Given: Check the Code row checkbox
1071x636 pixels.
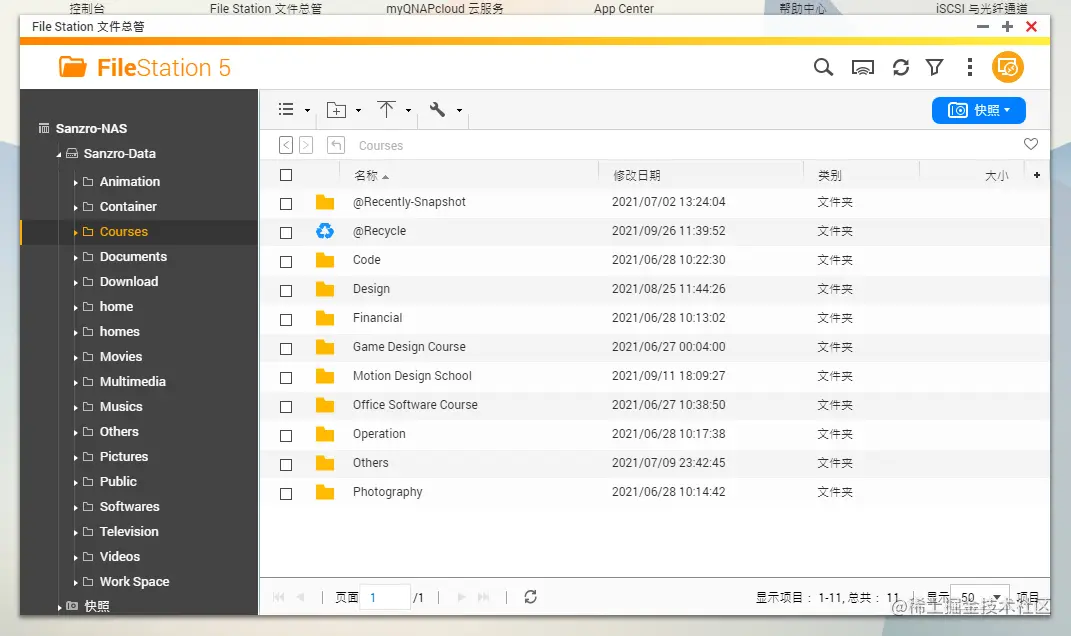Looking at the screenshot, I should 286,262.
